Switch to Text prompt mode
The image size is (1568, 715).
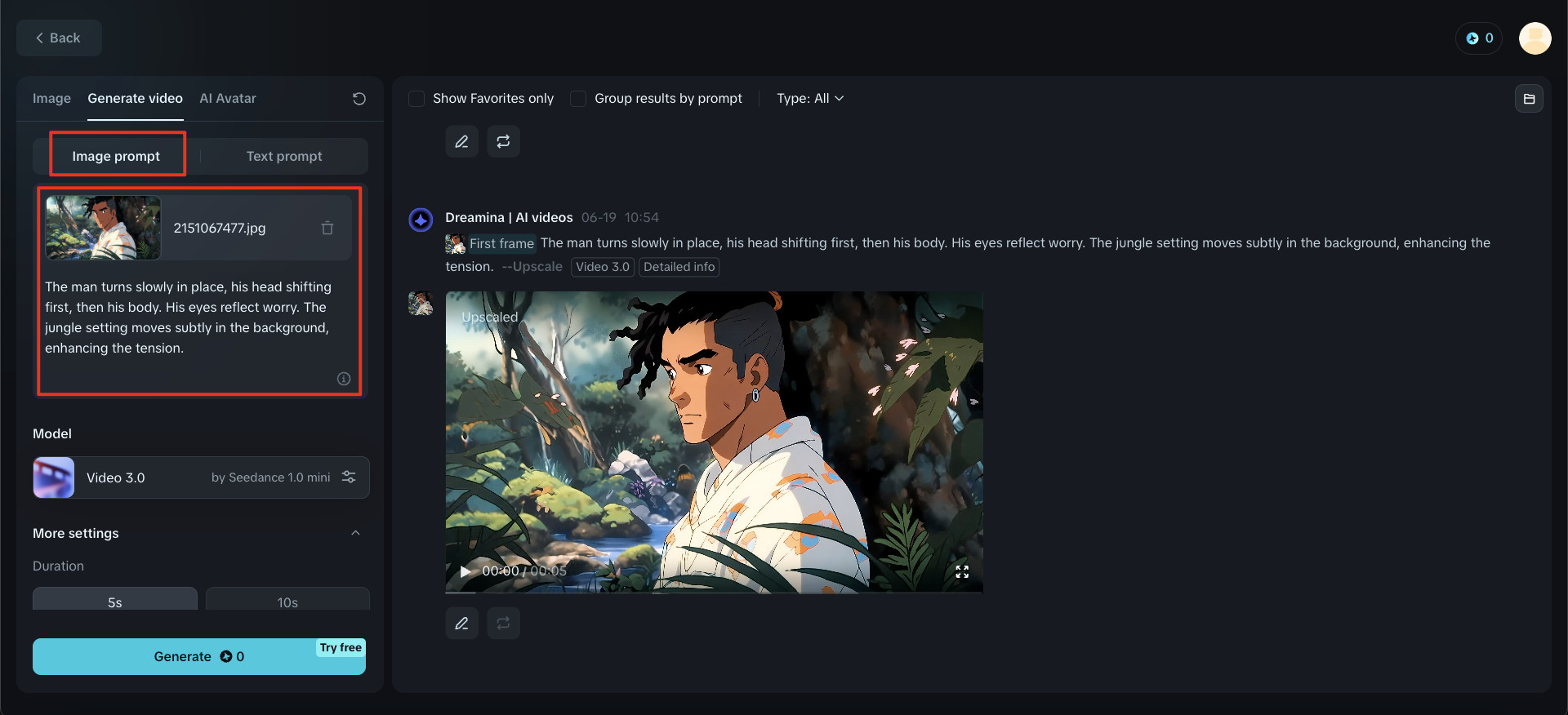[x=284, y=156]
